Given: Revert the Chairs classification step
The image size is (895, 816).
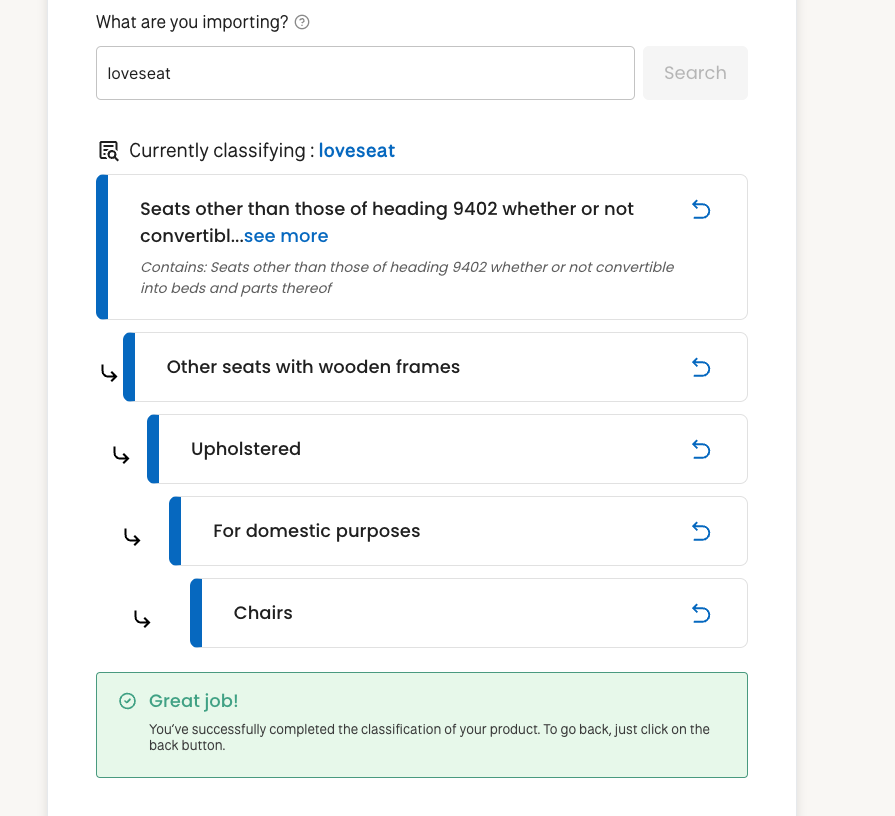Looking at the screenshot, I should pyautogui.click(x=701, y=613).
